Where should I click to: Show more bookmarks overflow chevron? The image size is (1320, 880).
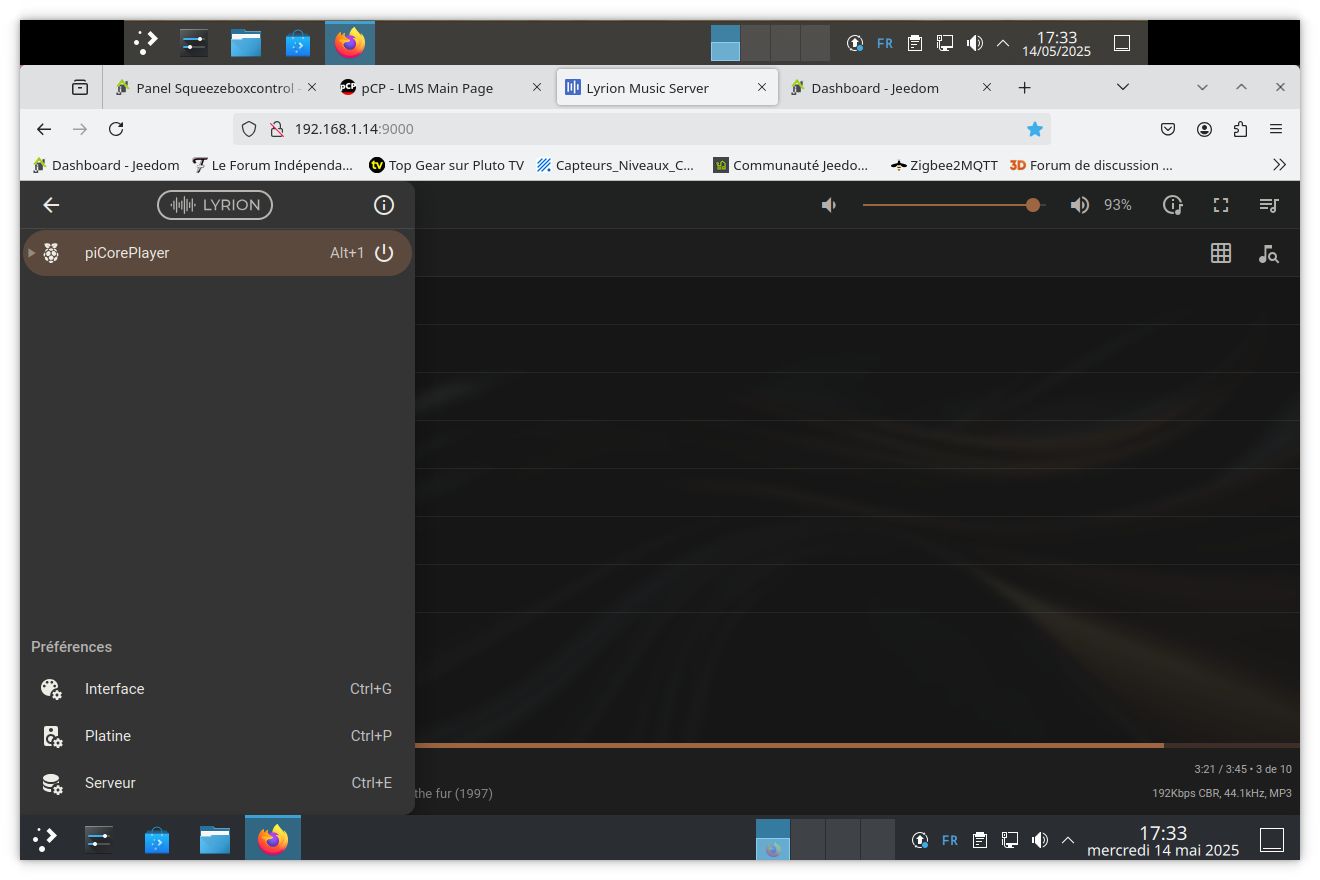point(1279,165)
